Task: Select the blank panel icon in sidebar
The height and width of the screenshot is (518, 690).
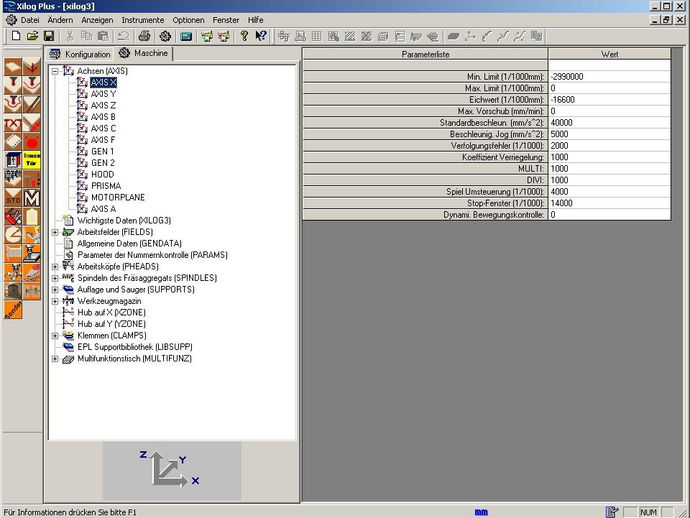Action: (13, 66)
